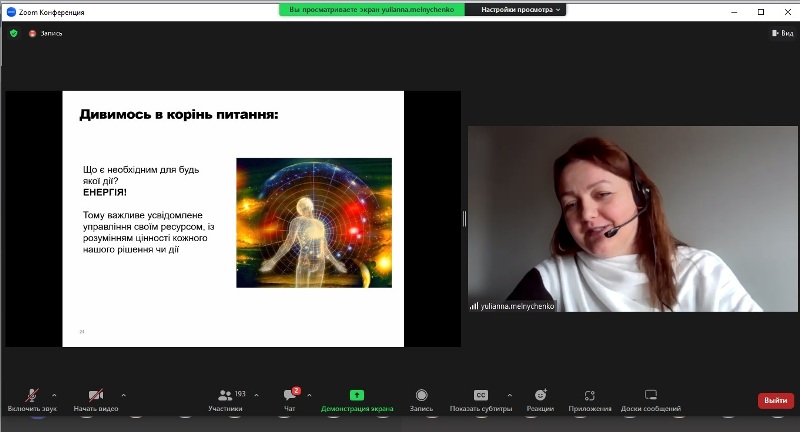Expand audio options arrow next to microphone

pyautogui.click(x=54, y=395)
